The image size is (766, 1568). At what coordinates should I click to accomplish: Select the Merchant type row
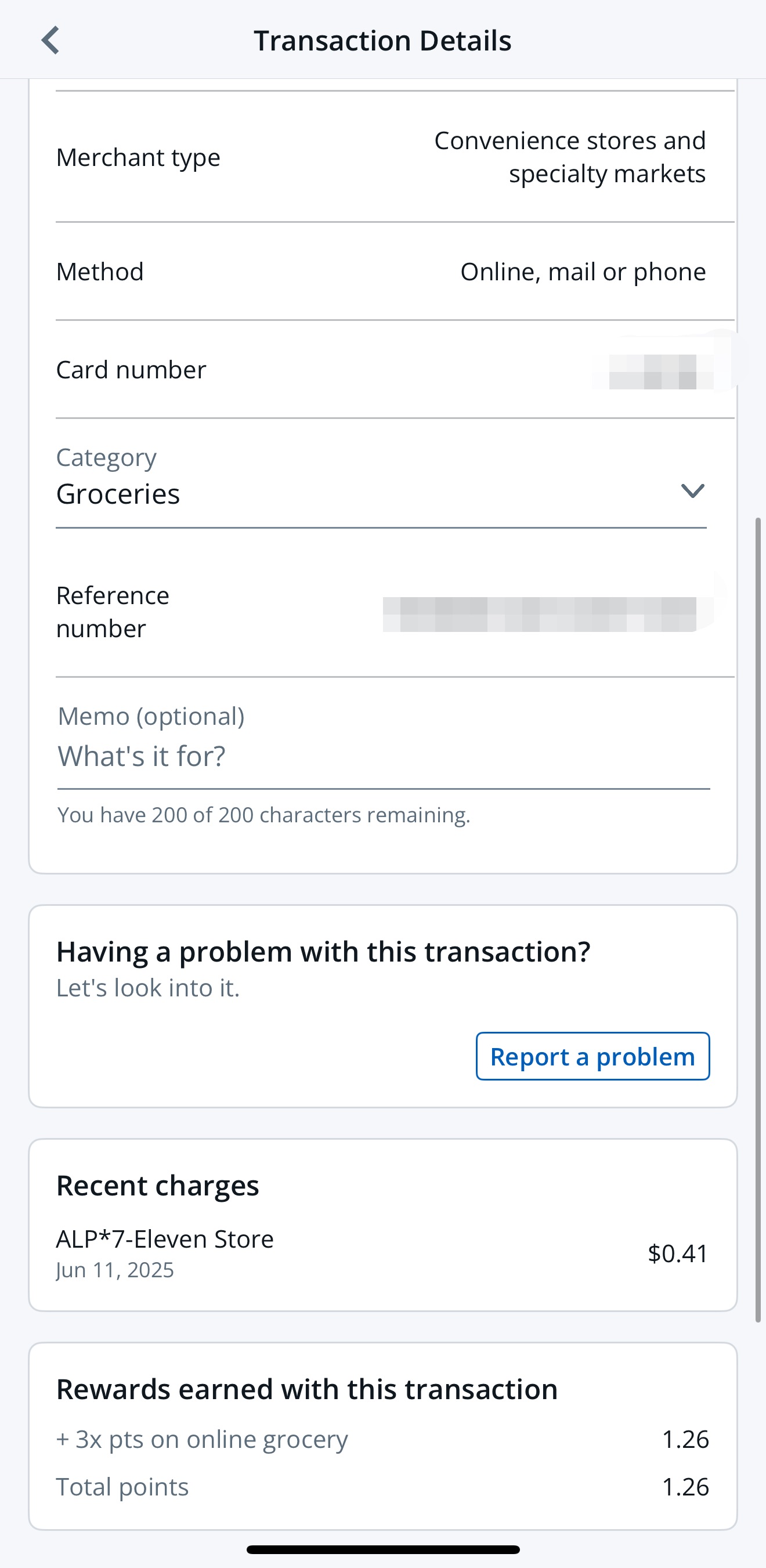(x=395, y=157)
